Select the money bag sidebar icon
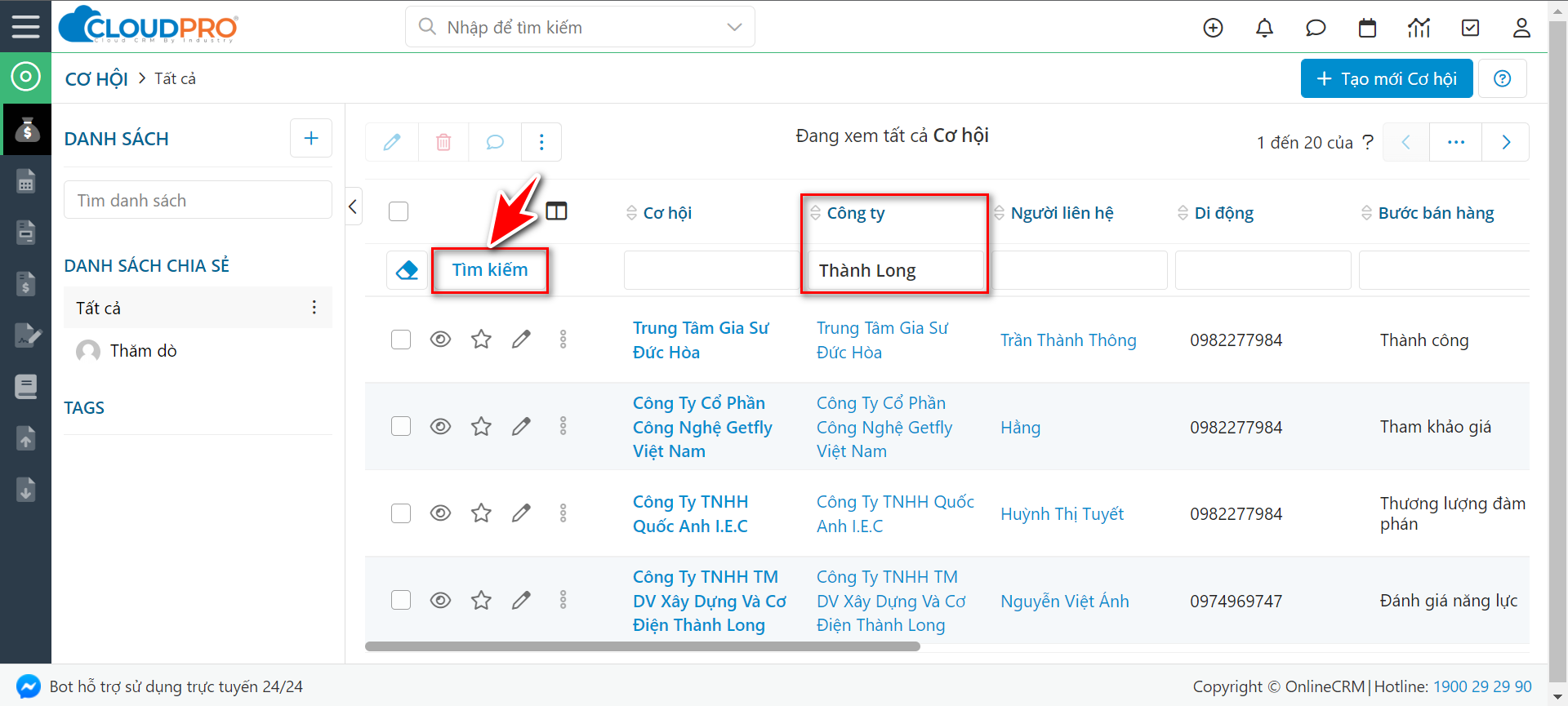1568x706 pixels. [x=26, y=129]
